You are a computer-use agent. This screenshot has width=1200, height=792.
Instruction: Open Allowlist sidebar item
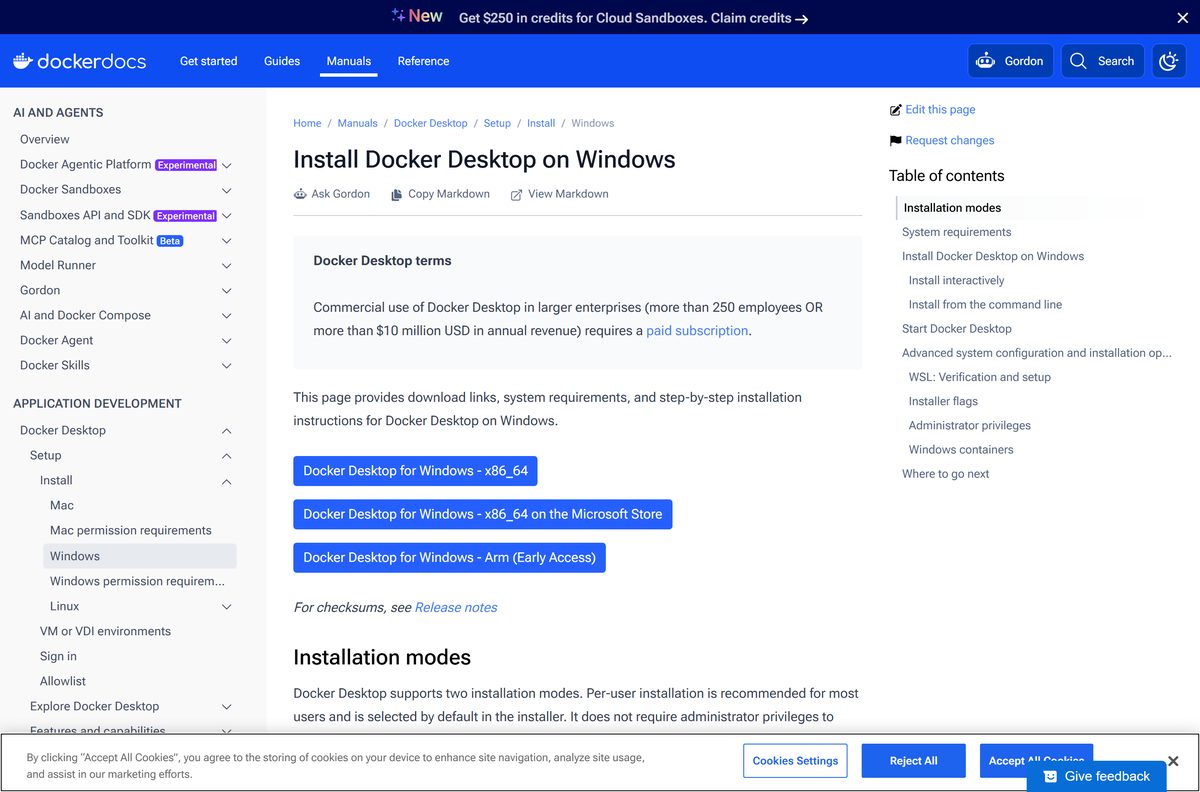coord(63,681)
